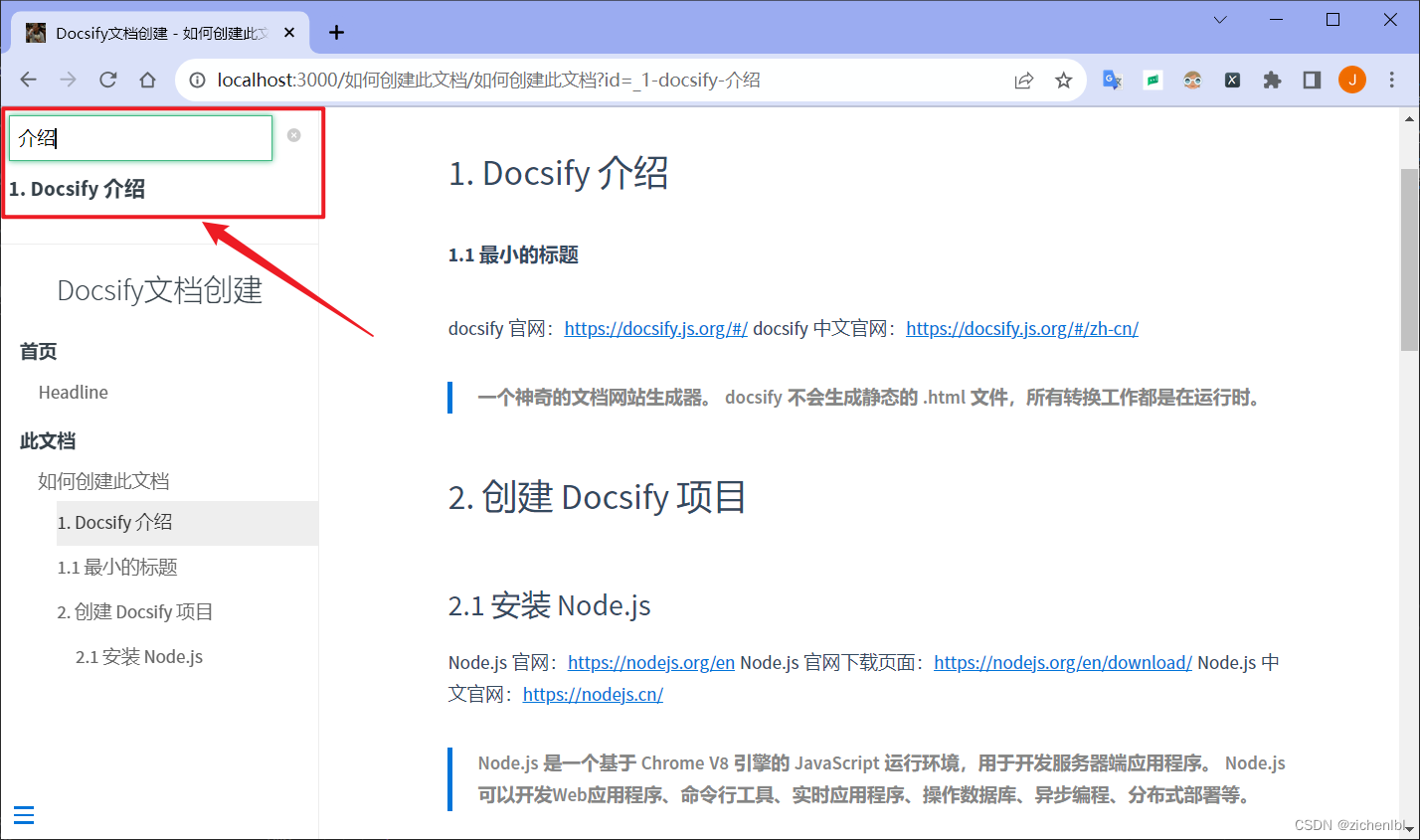Open the Chrome three-dot menu
Image resolution: width=1420 pixels, height=840 pixels.
(1391, 81)
